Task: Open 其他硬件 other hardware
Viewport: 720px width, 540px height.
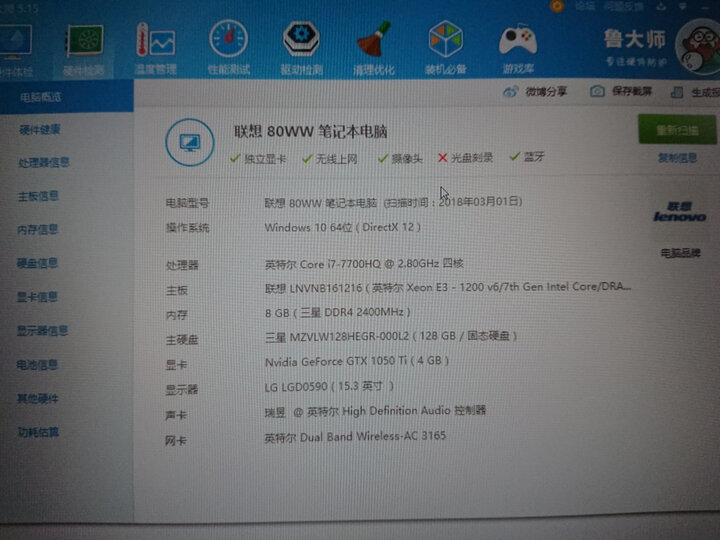Action: click(x=38, y=398)
